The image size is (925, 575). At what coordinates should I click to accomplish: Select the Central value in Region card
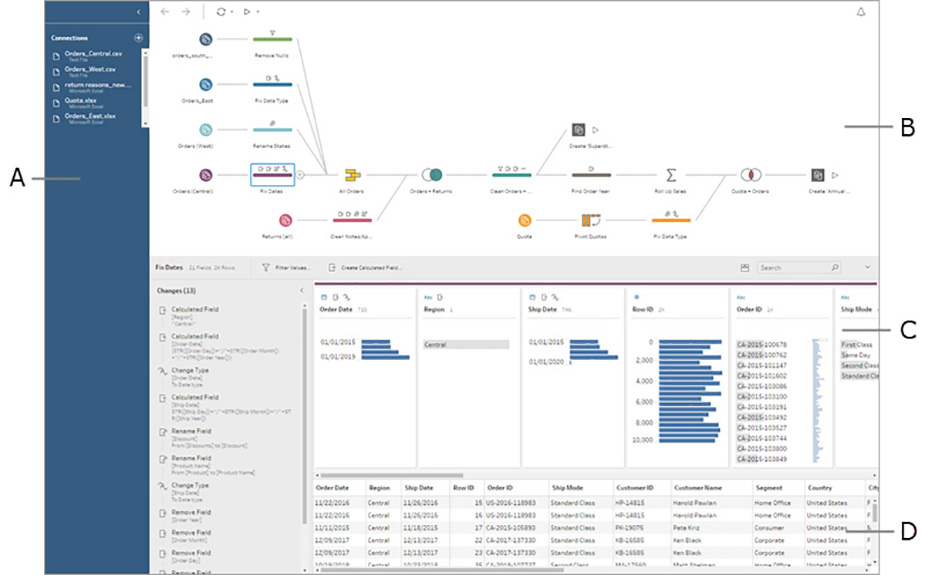tap(466, 344)
